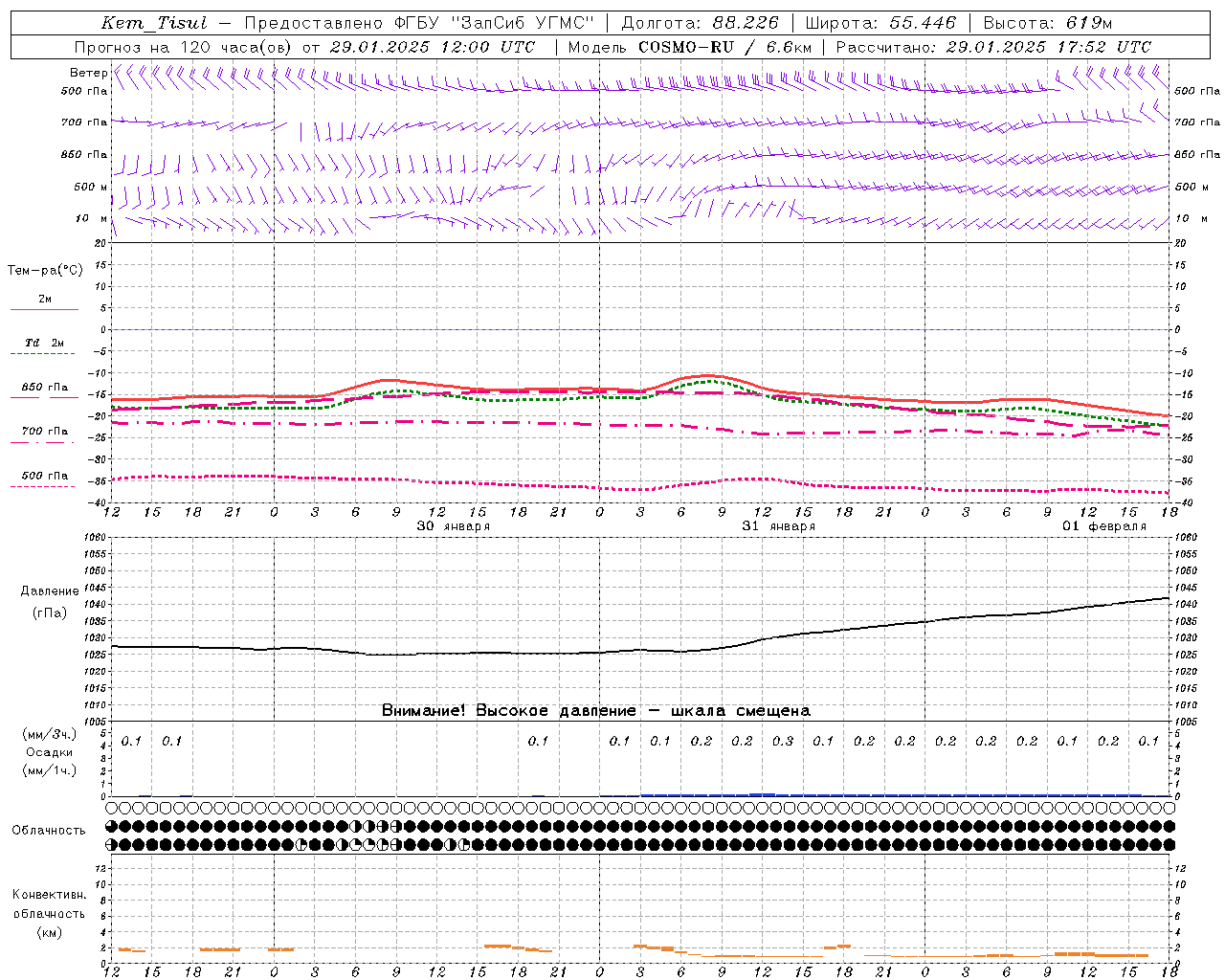Click the 'Тем-ра(°C)' temperature panel label
This screenshot has width=1225, height=980.
tap(45, 271)
